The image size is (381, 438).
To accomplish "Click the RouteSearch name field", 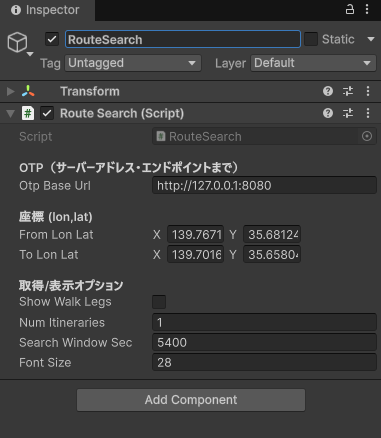I will coord(183,39).
